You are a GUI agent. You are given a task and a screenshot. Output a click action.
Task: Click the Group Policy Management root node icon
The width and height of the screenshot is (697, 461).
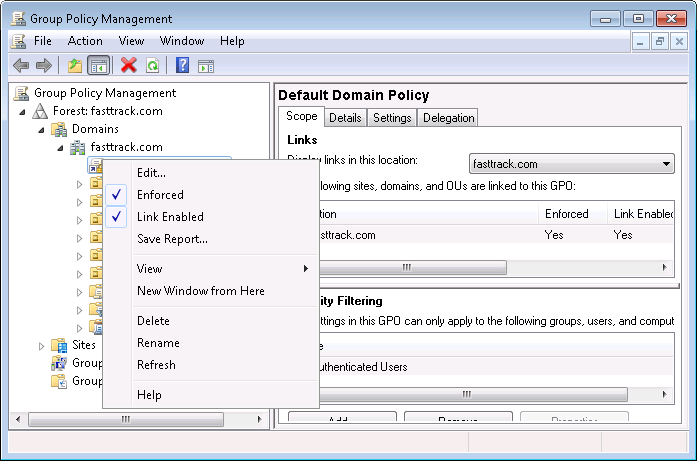point(21,93)
